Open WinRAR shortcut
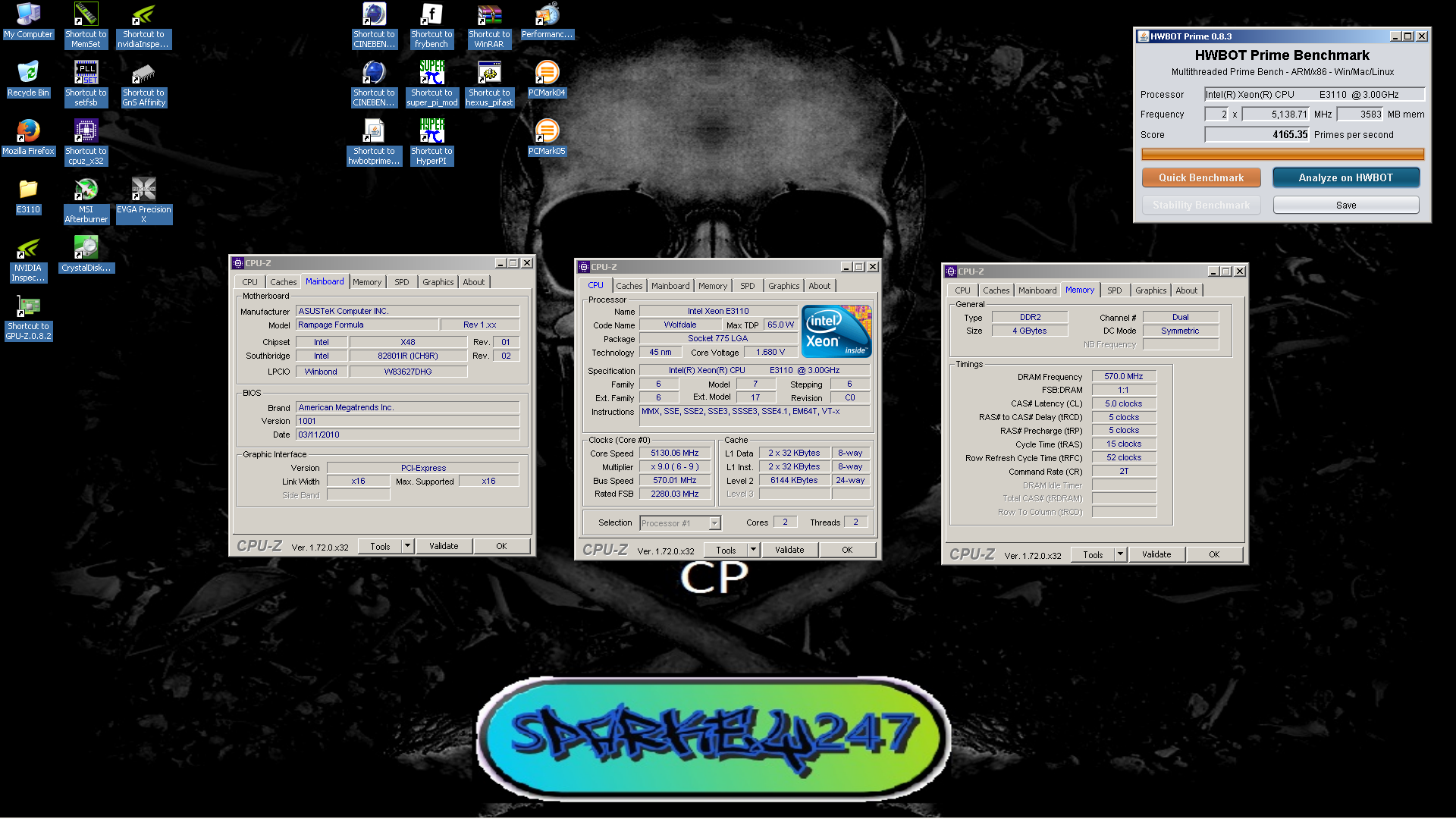This screenshot has height=819, width=1456. pos(489,25)
